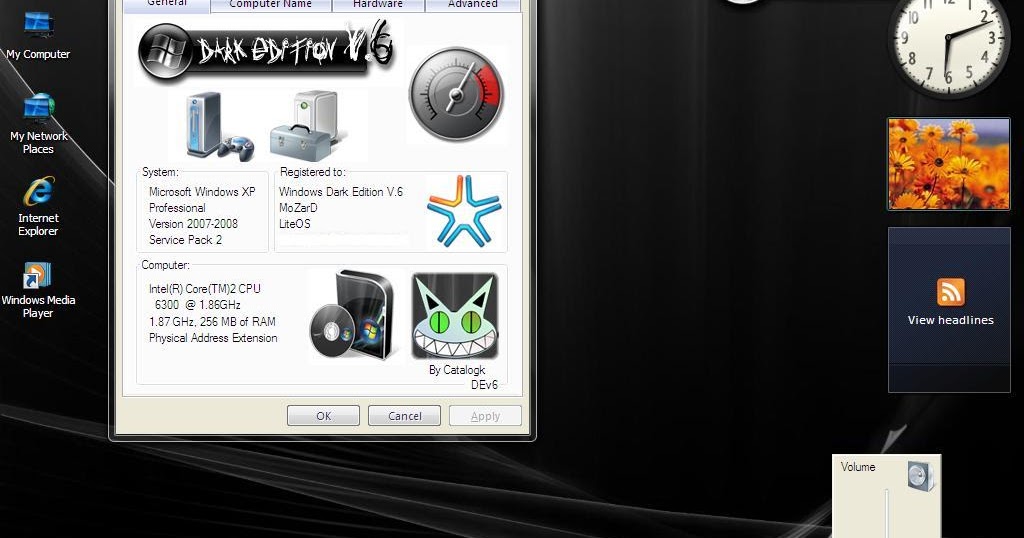Image resolution: width=1024 pixels, height=538 pixels.
Task: Click the 'Windows Dark Edition V.6' text
Action: pyautogui.click(x=341, y=192)
